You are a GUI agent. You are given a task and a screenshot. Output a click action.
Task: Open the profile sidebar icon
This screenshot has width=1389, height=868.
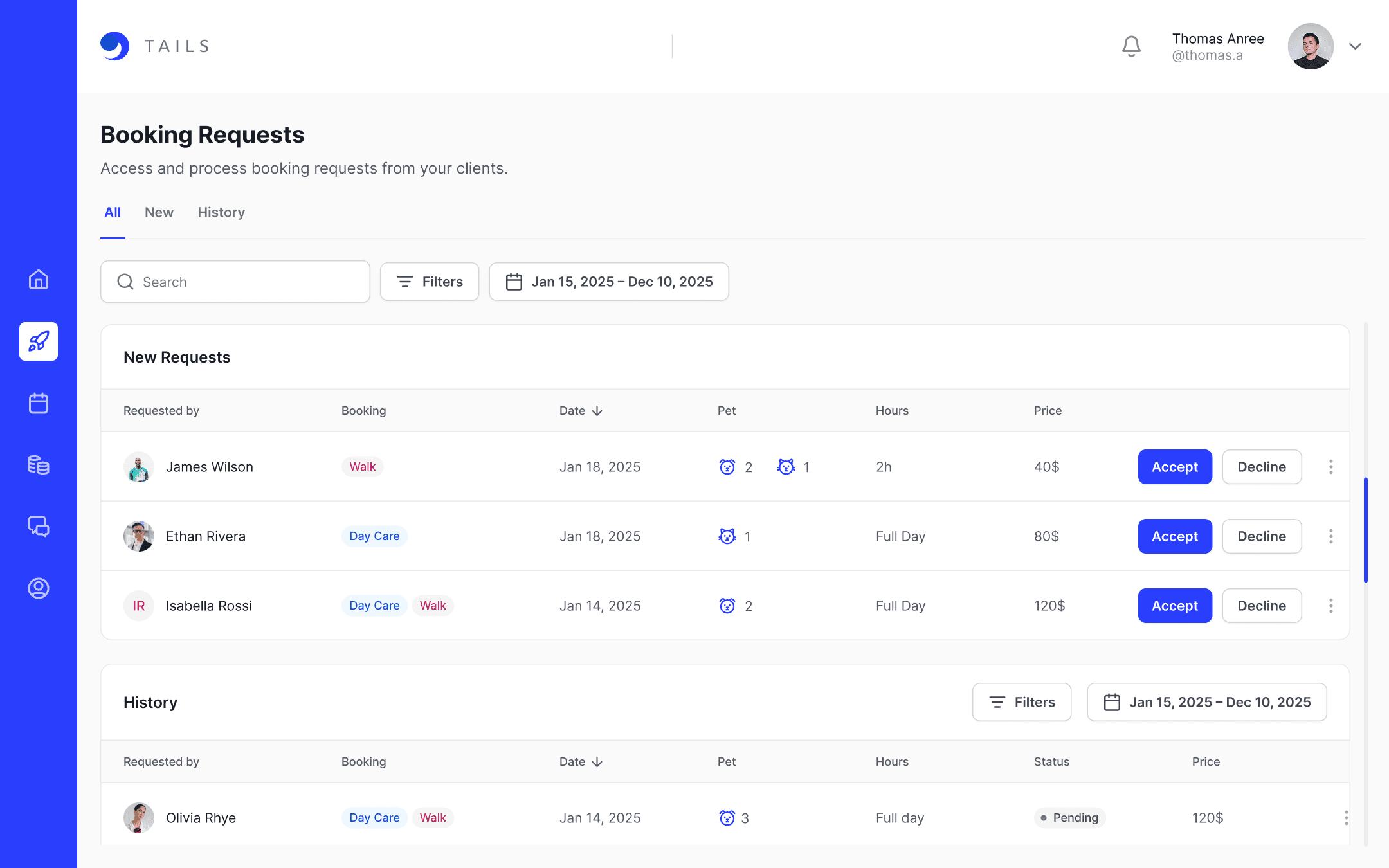coord(39,588)
